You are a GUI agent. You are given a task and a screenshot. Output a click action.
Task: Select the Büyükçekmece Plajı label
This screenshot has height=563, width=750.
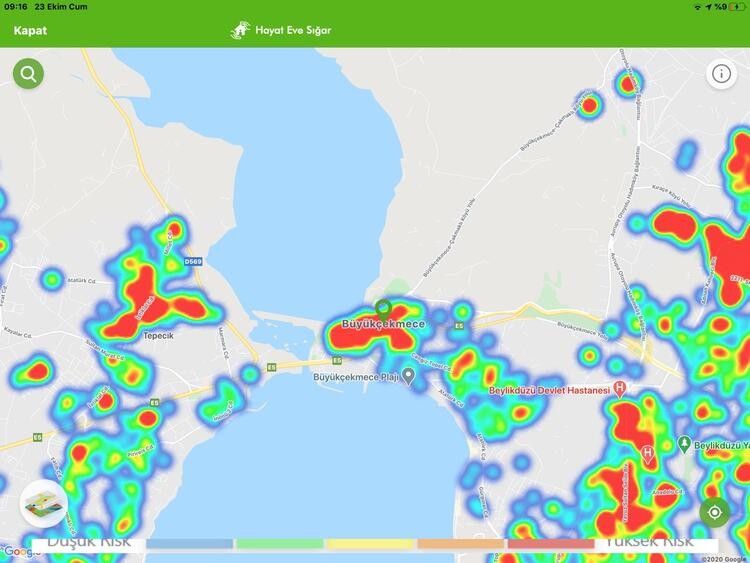click(356, 377)
